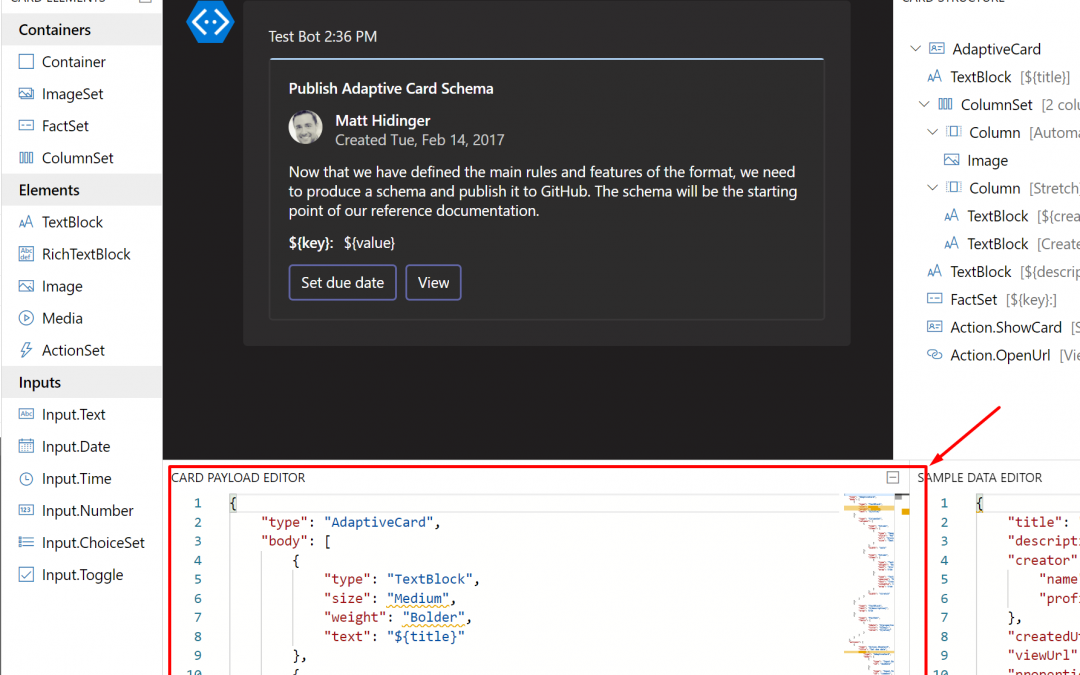Collapse the AdaptiveCard tree node
Viewport: 1080px width, 675px height.
(915, 48)
